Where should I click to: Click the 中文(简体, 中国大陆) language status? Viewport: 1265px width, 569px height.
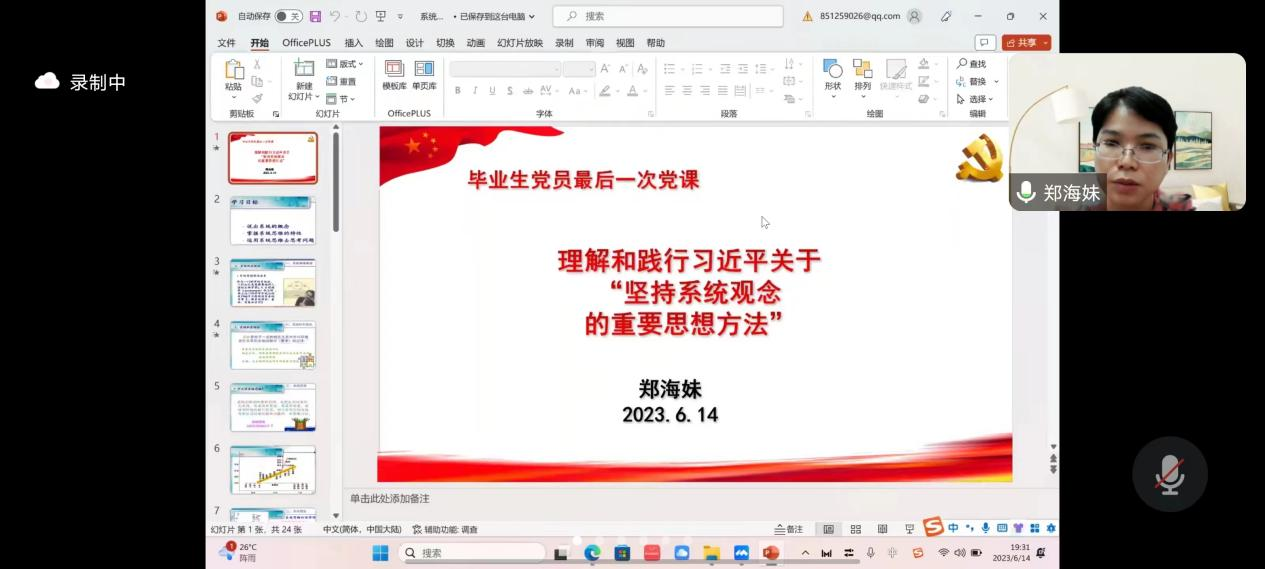[362, 529]
